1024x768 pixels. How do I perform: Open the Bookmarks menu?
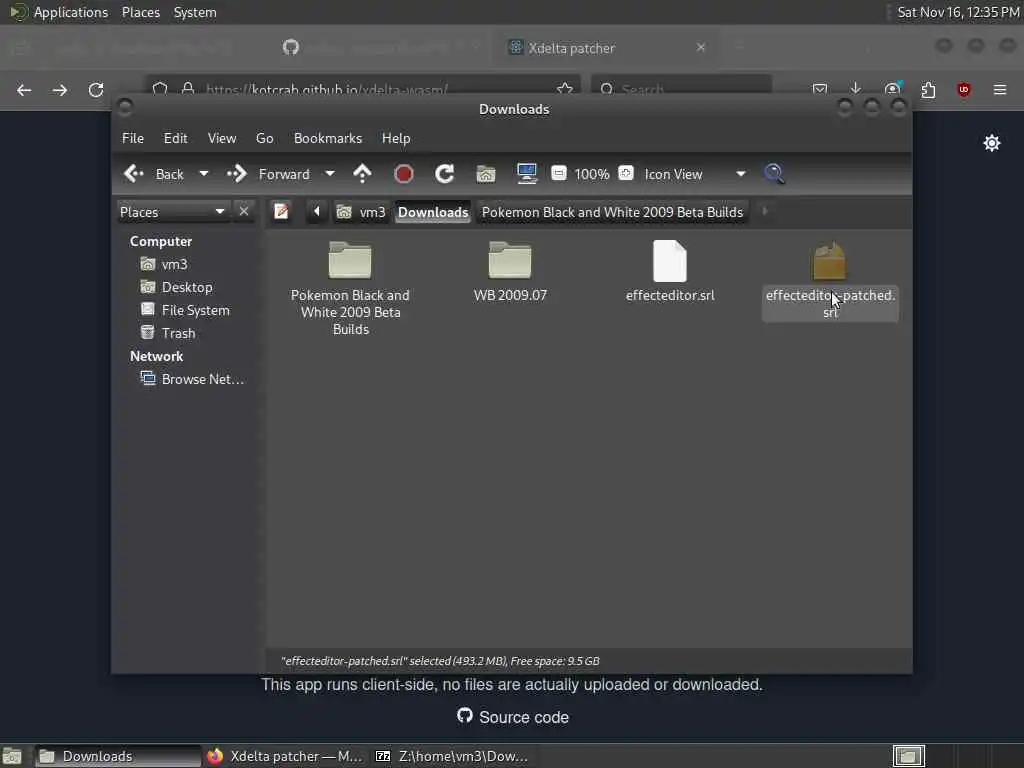328,138
